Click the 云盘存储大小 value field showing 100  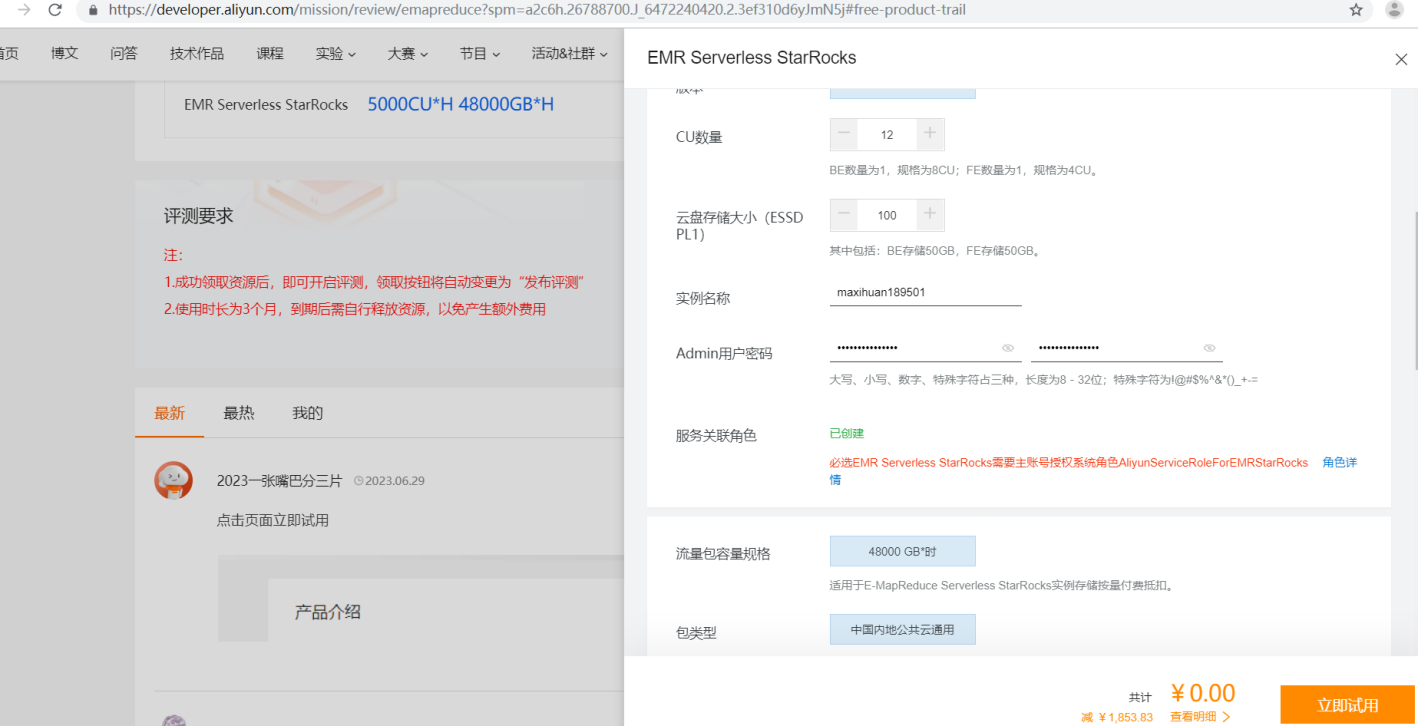pos(887,215)
